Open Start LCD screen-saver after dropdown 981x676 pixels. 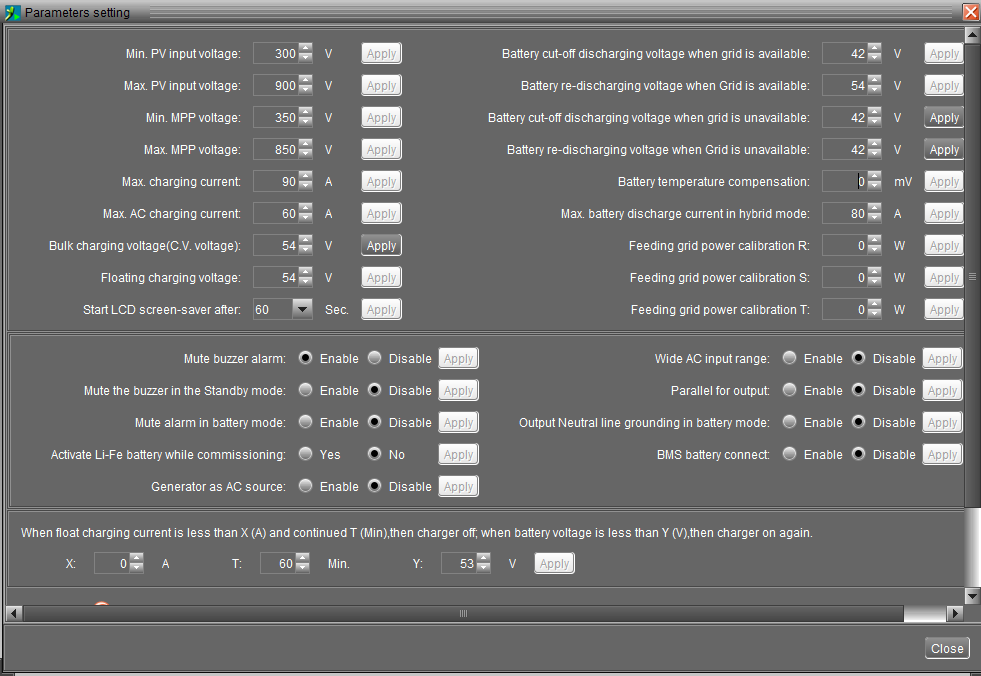pyautogui.click(x=303, y=310)
